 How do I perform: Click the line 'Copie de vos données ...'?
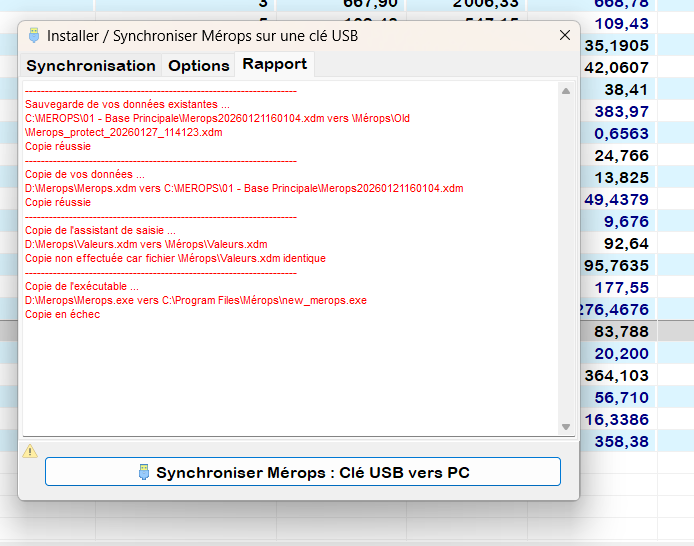pyautogui.click(x=85, y=174)
